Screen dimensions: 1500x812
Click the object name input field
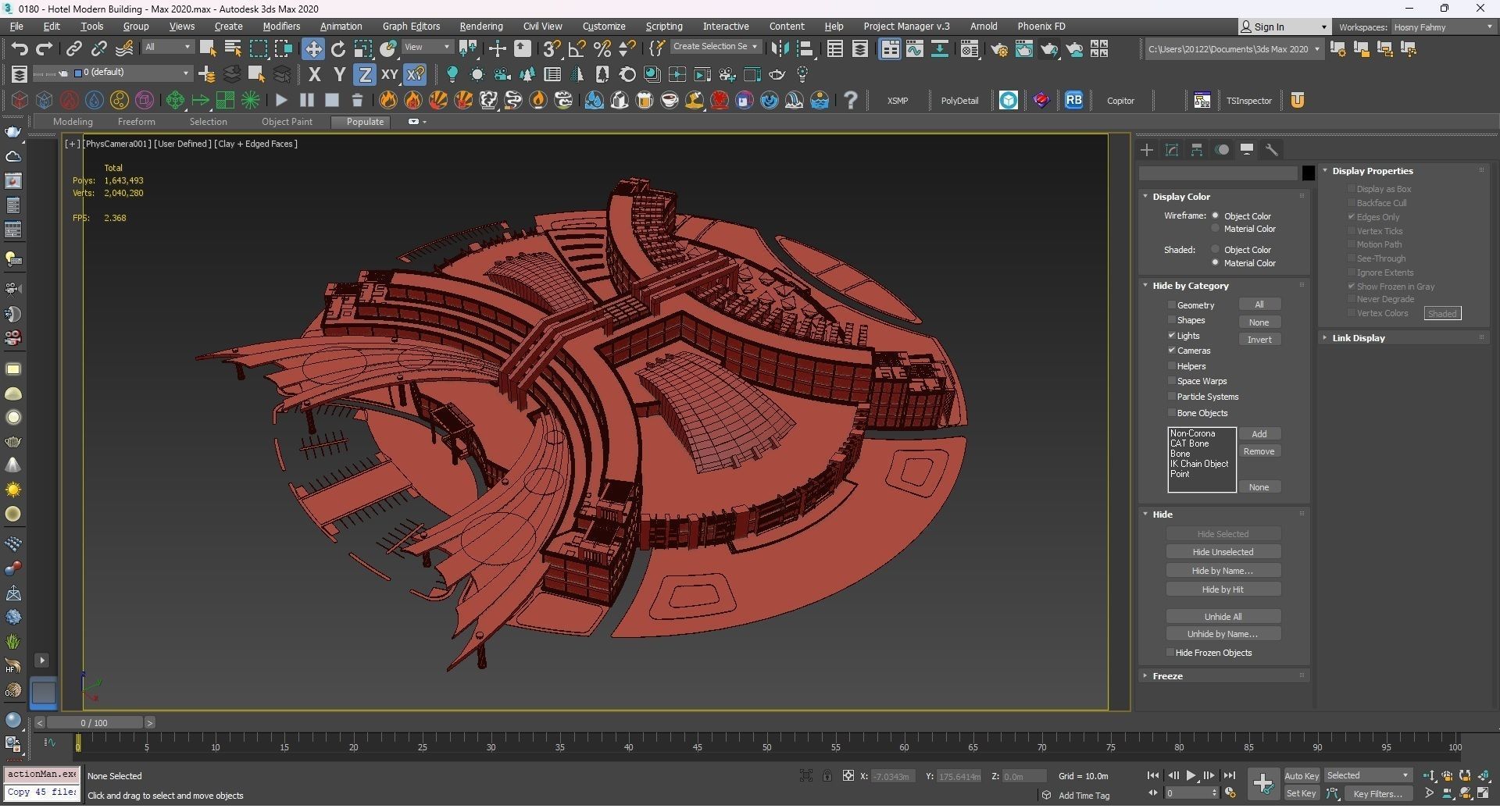1218,173
